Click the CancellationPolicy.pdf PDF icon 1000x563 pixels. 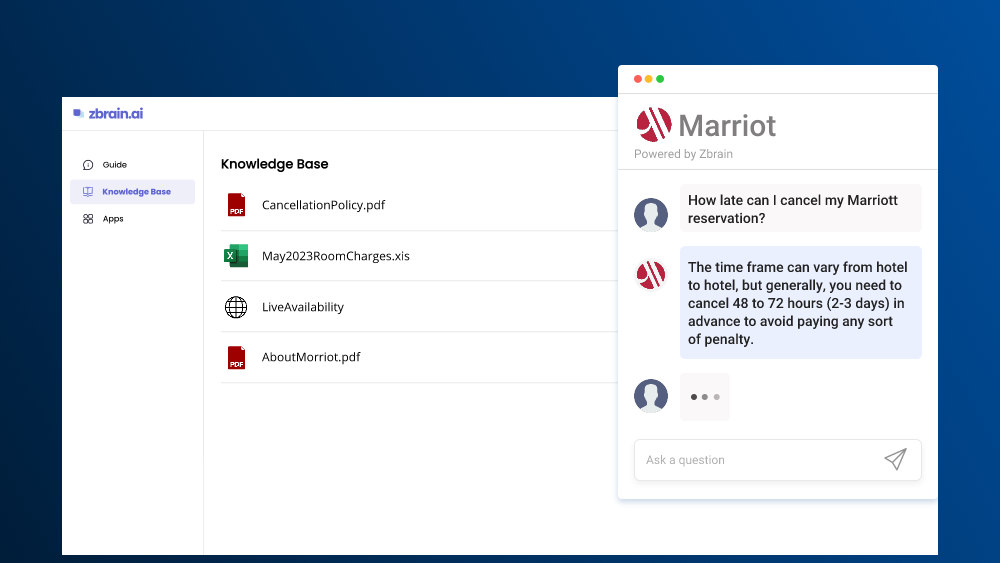point(237,205)
